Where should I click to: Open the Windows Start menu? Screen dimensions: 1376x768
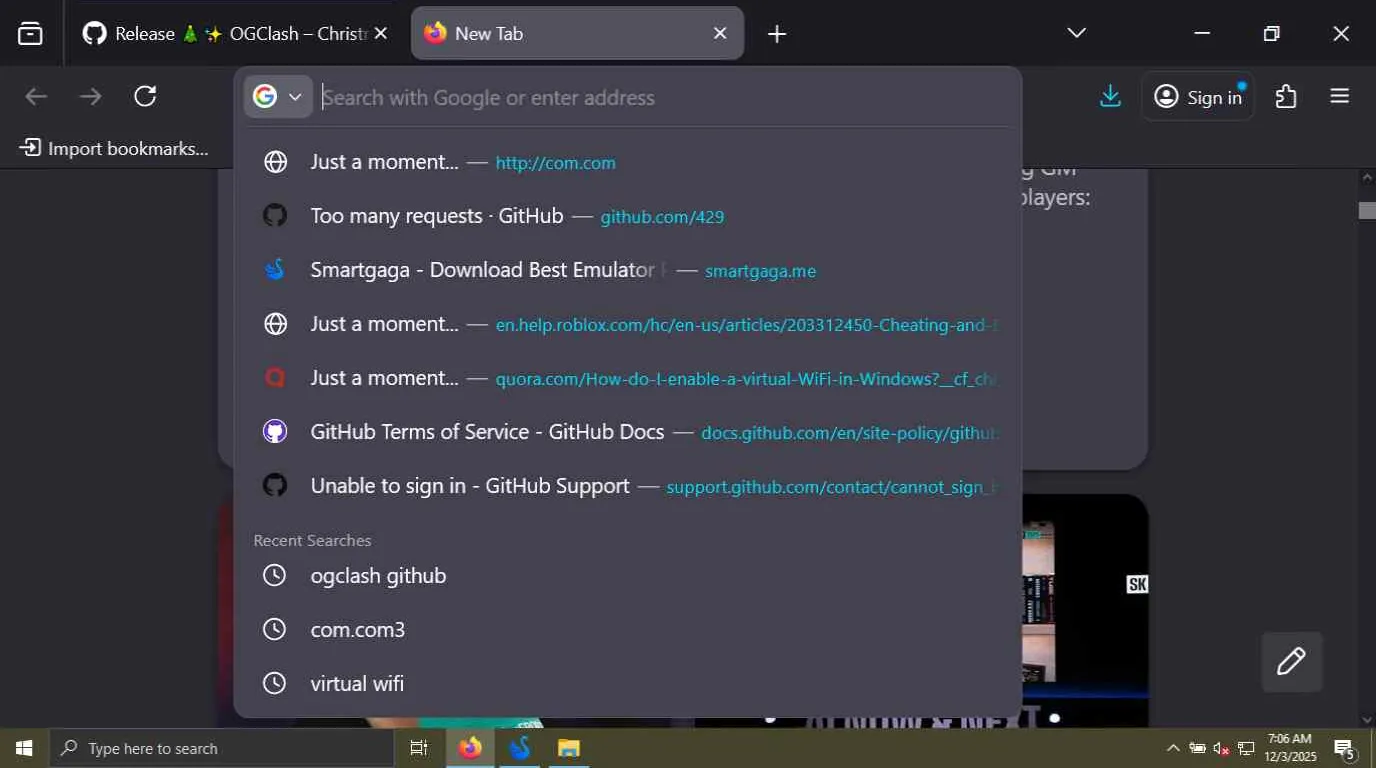point(24,748)
